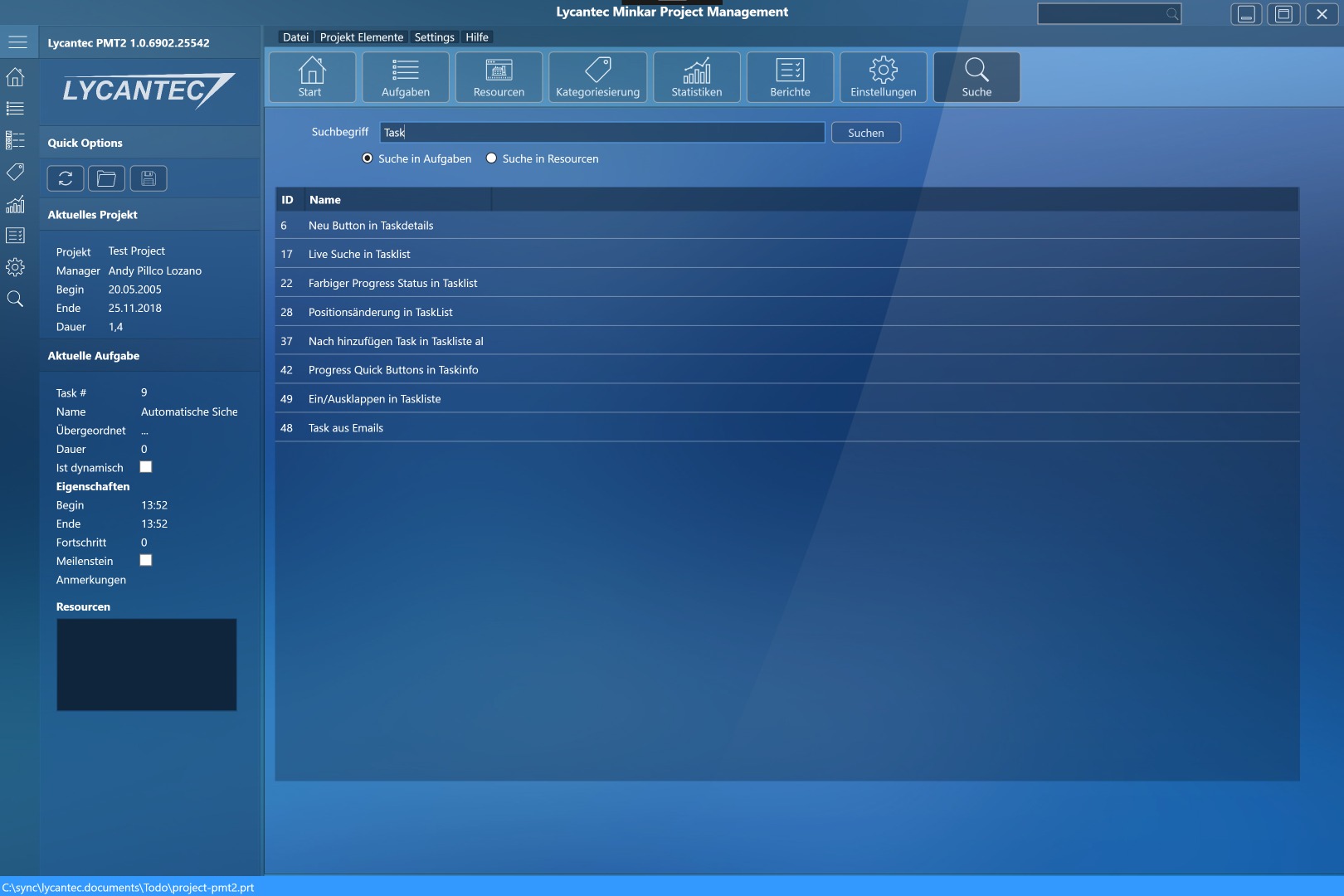Click the reports icon in left sidebar
The height and width of the screenshot is (896, 1344).
15,236
